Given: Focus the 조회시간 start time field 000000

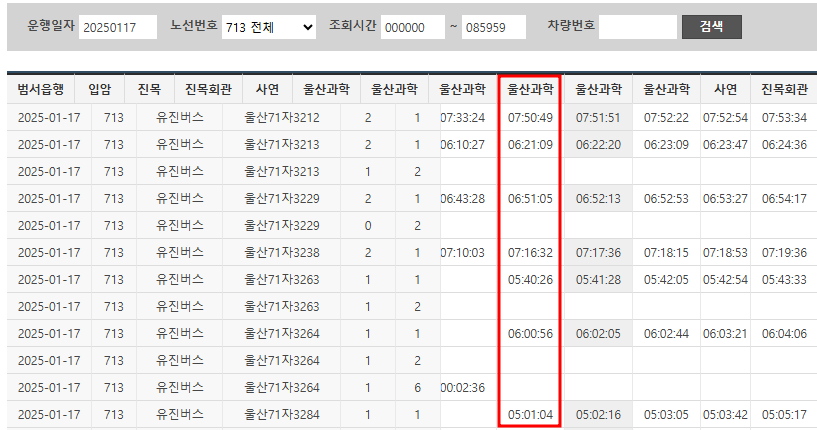Looking at the screenshot, I should point(412,27).
